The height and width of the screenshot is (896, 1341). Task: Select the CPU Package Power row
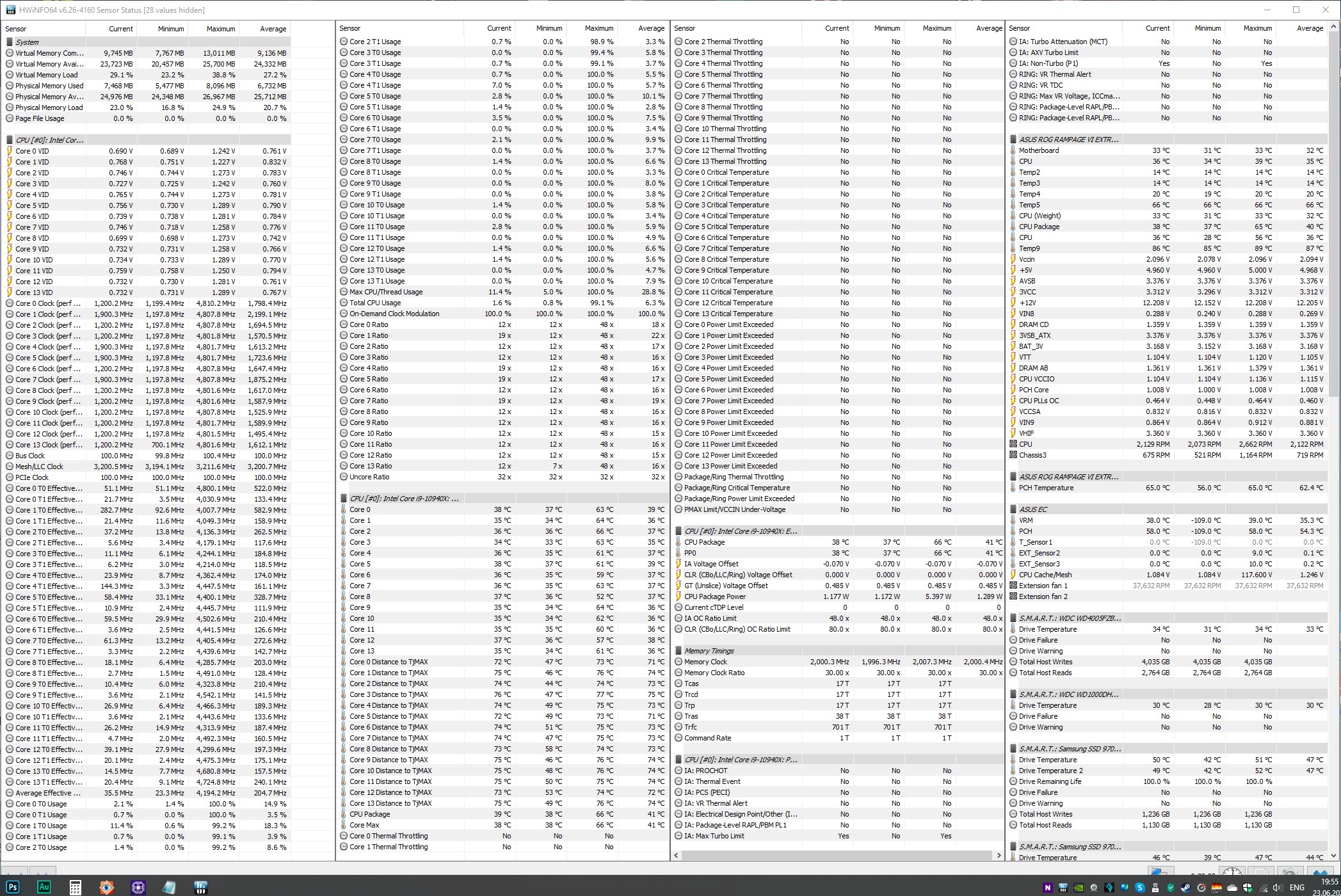tap(715, 596)
